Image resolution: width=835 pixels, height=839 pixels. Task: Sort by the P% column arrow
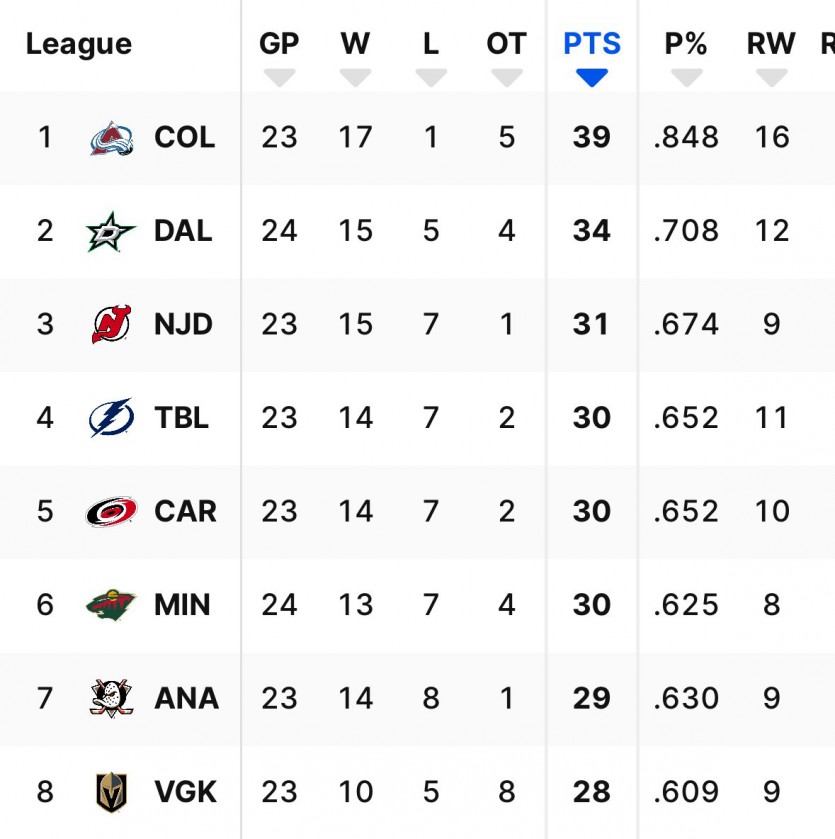coord(686,78)
